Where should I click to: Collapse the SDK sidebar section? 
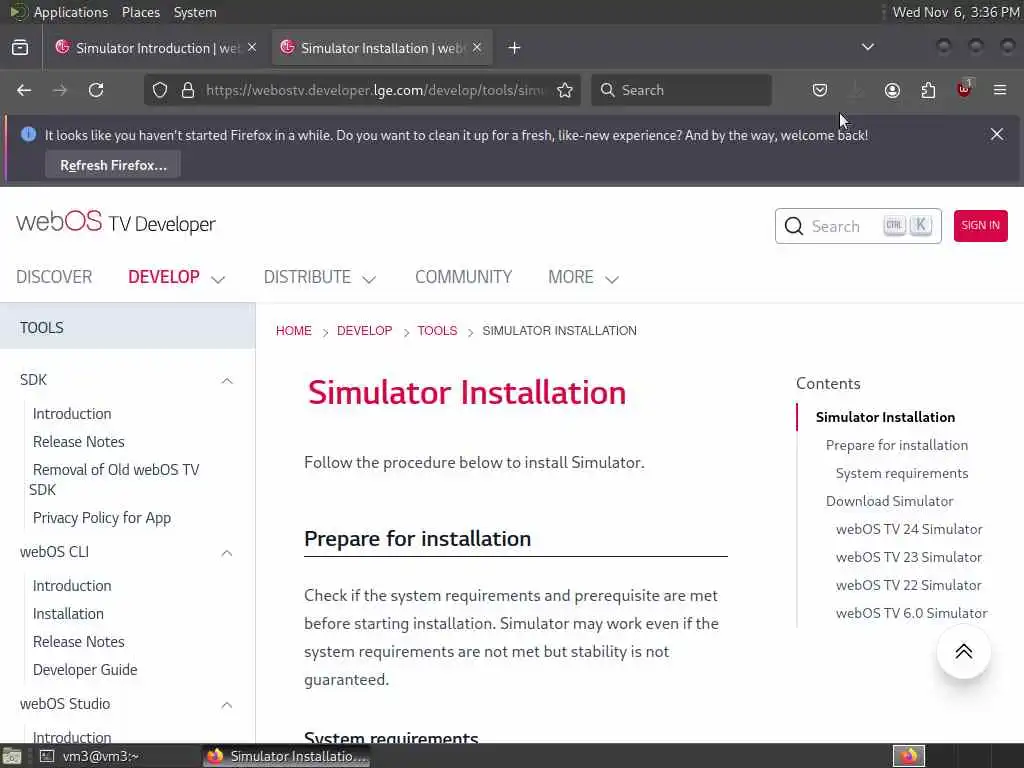[x=227, y=381]
